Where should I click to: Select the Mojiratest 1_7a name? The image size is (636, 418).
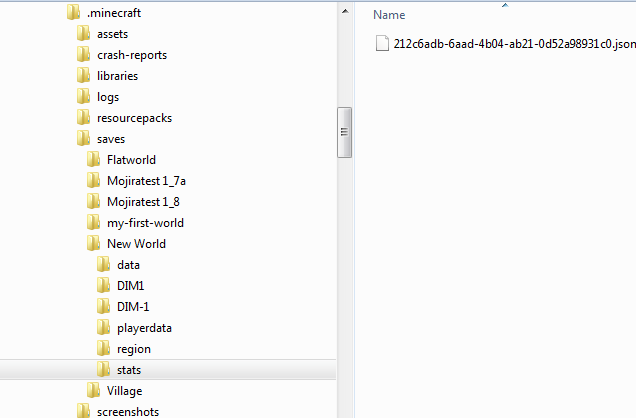146,181
